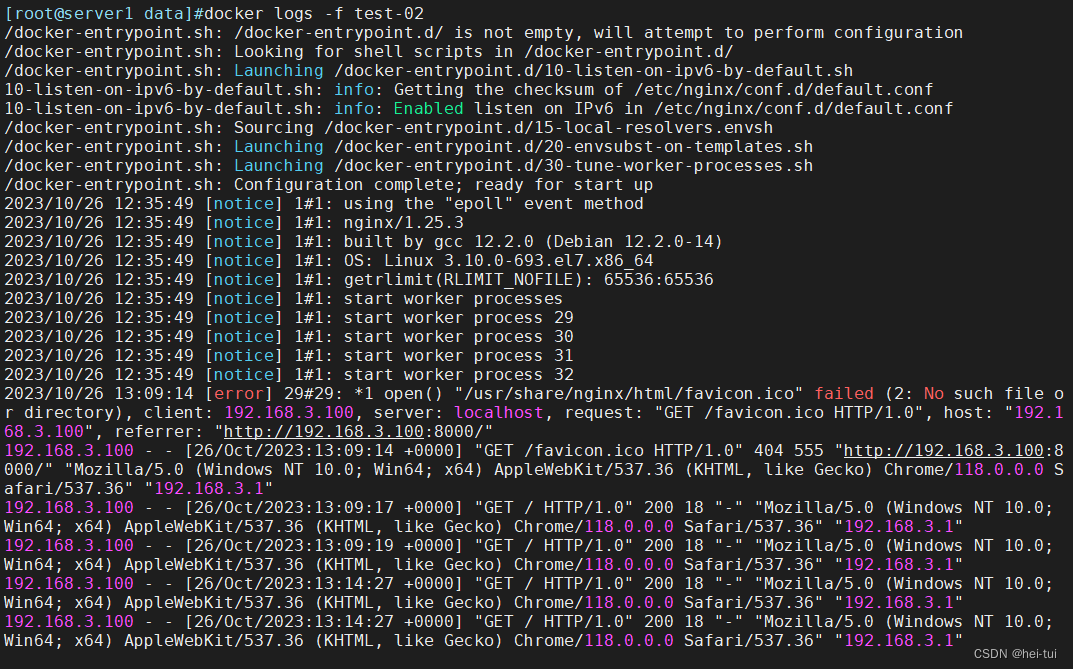Click the underlined URL after "404 555"

(x=953, y=451)
